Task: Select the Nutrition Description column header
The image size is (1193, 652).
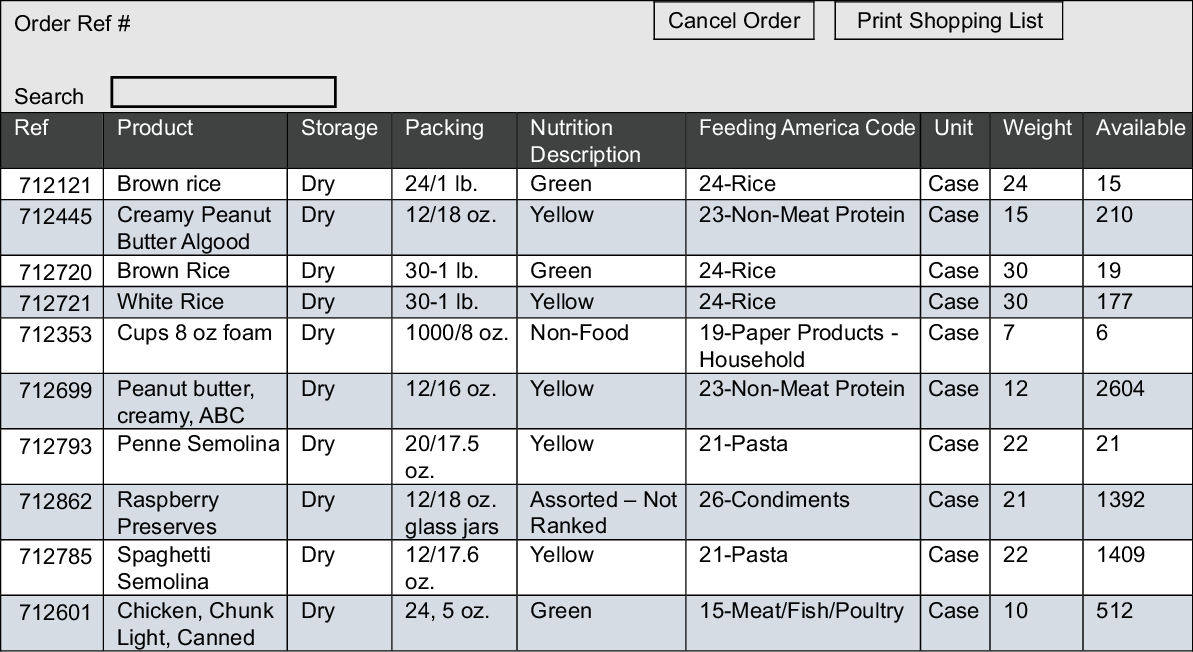Action: [585, 141]
